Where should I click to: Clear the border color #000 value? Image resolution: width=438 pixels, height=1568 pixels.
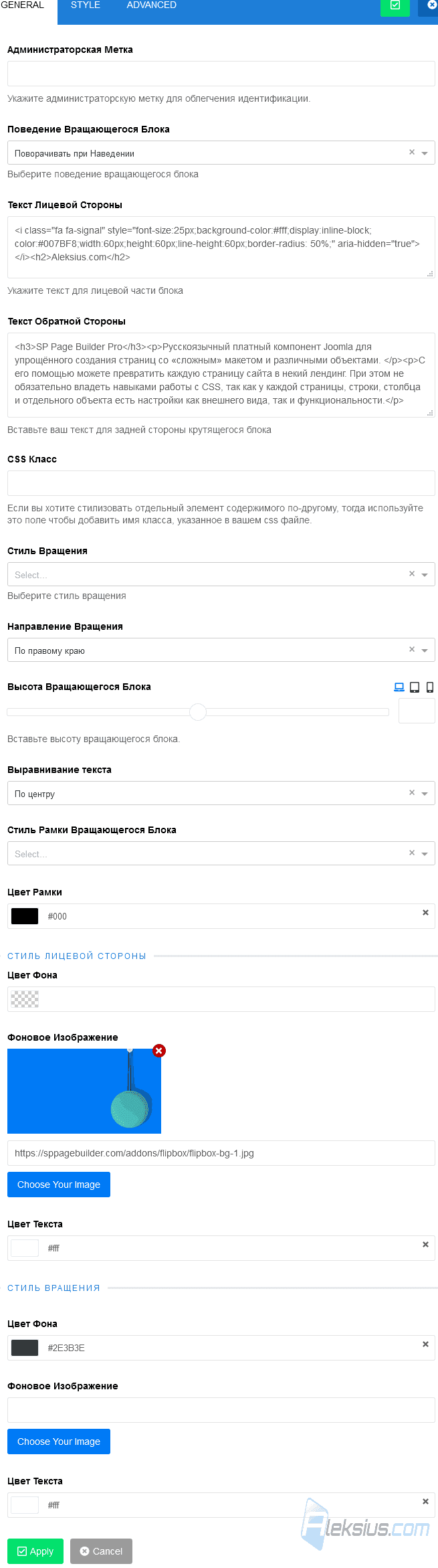click(x=425, y=913)
